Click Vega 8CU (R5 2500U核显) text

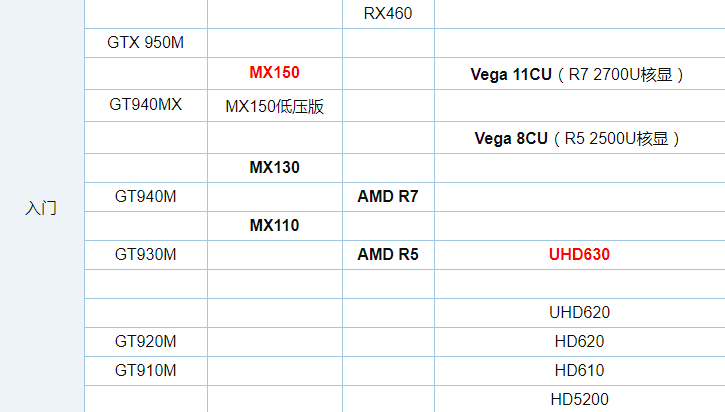pos(577,139)
